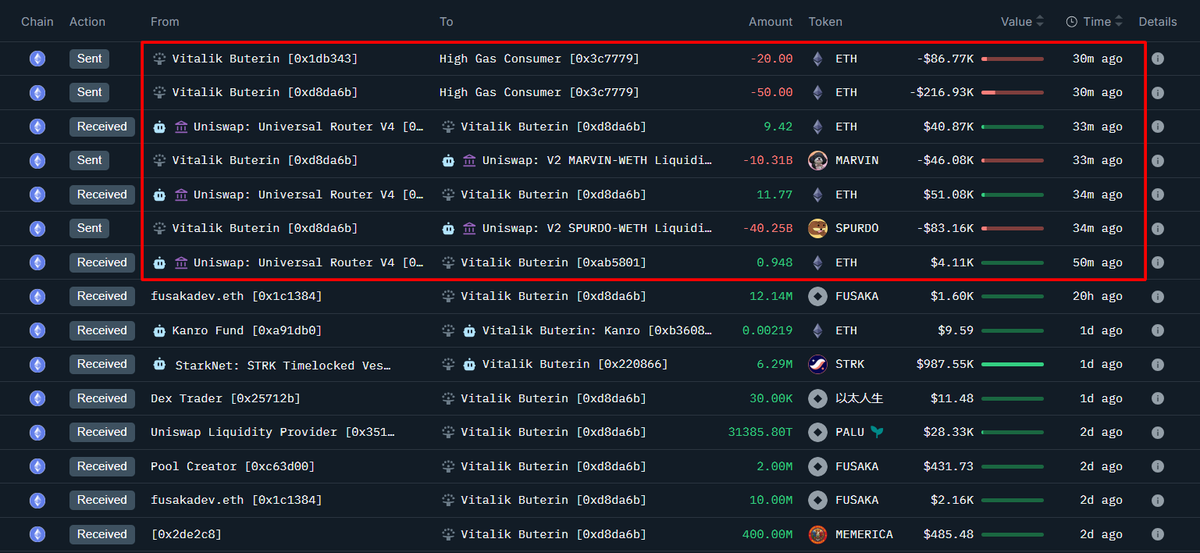Click the -40.25B amount

(x=767, y=229)
